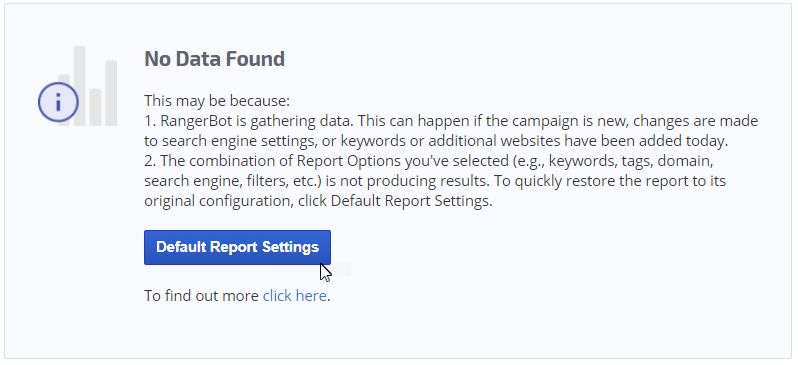The height and width of the screenshot is (365, 798).
Task: Click 'keywords, tags, domain' example text
Action: point(630,161)
